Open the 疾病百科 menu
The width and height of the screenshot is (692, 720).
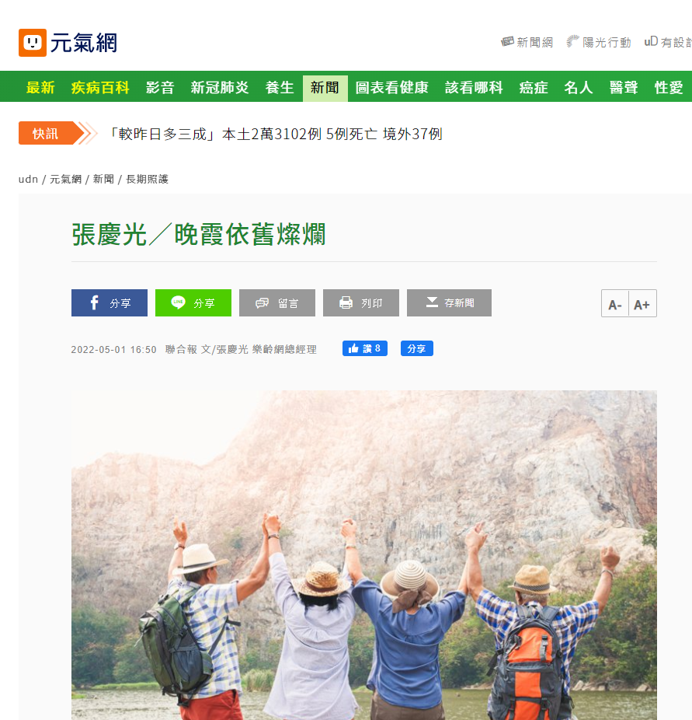click(x=100, y=87)
